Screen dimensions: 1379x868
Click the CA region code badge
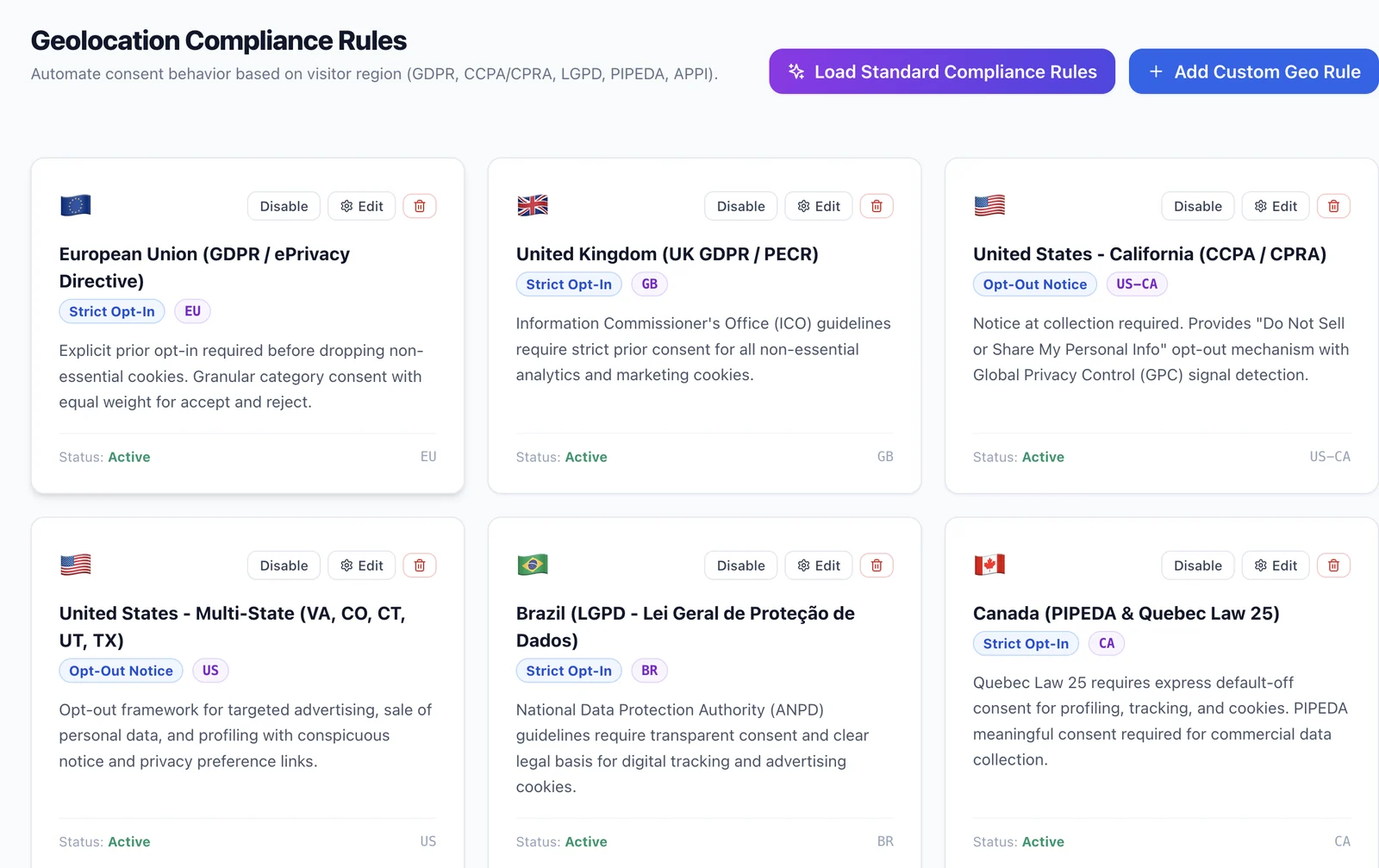click(1107, 644)
